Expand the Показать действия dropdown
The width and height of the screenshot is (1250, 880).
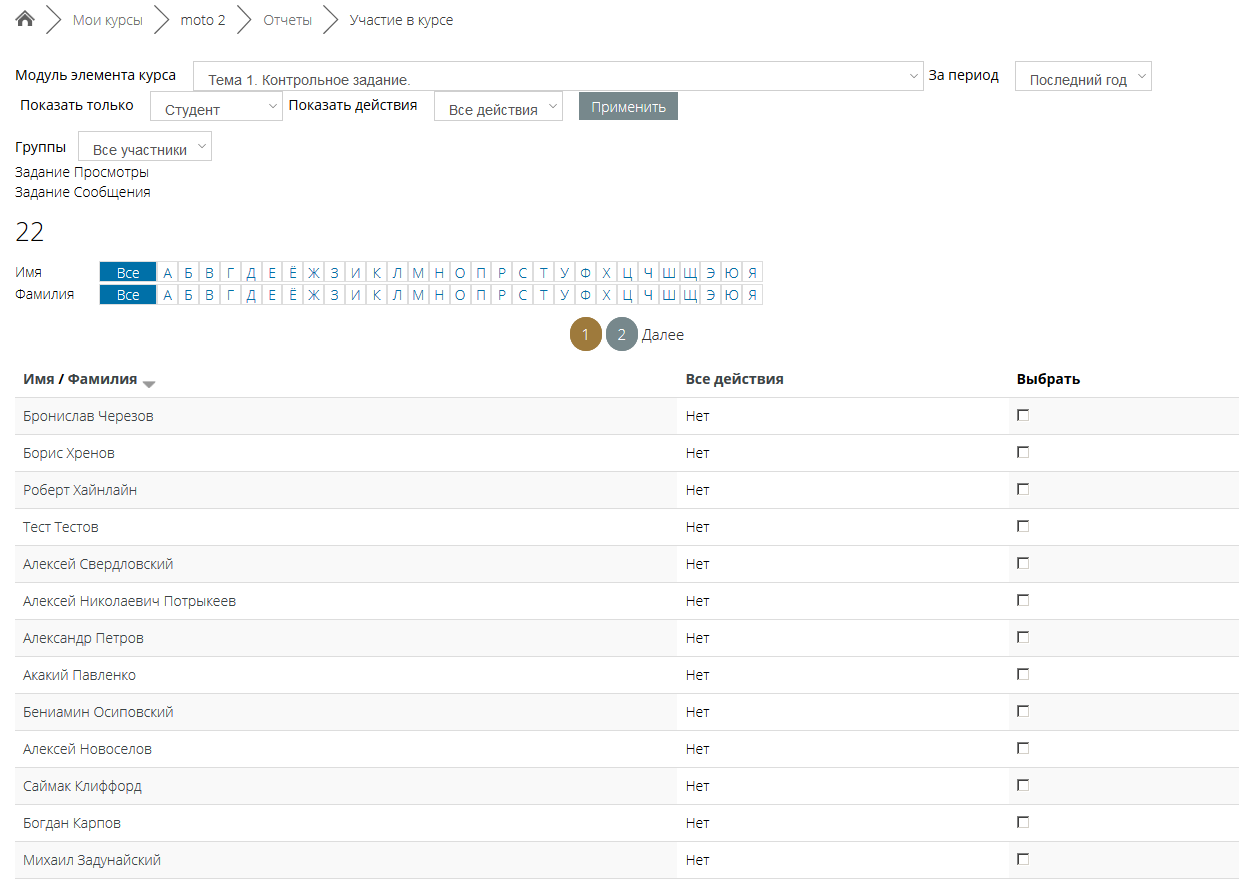(498, 107)
